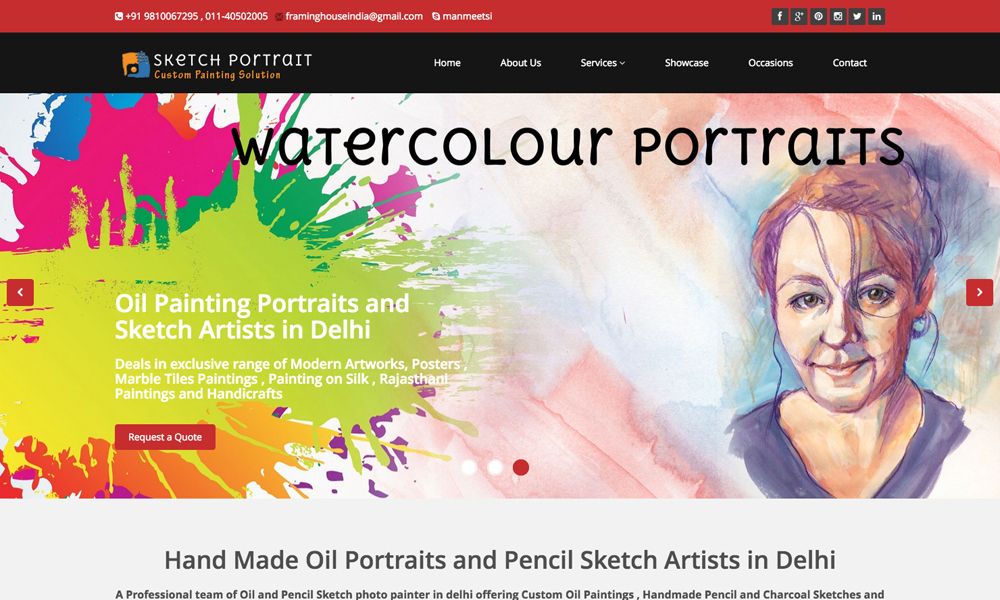Open the About Us page
1000x600 pixels.
coord(520,62)
